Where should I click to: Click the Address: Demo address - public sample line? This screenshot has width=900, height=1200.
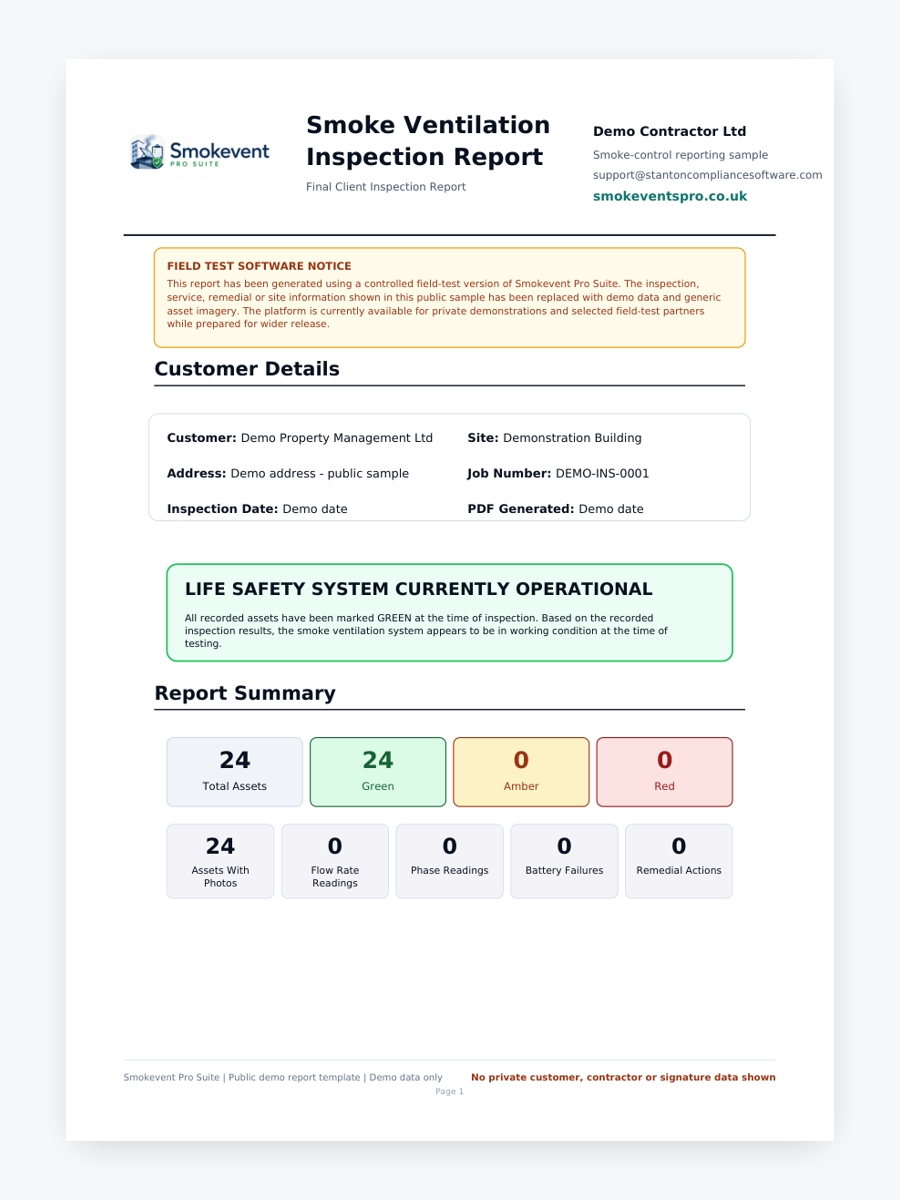point(288,474)
